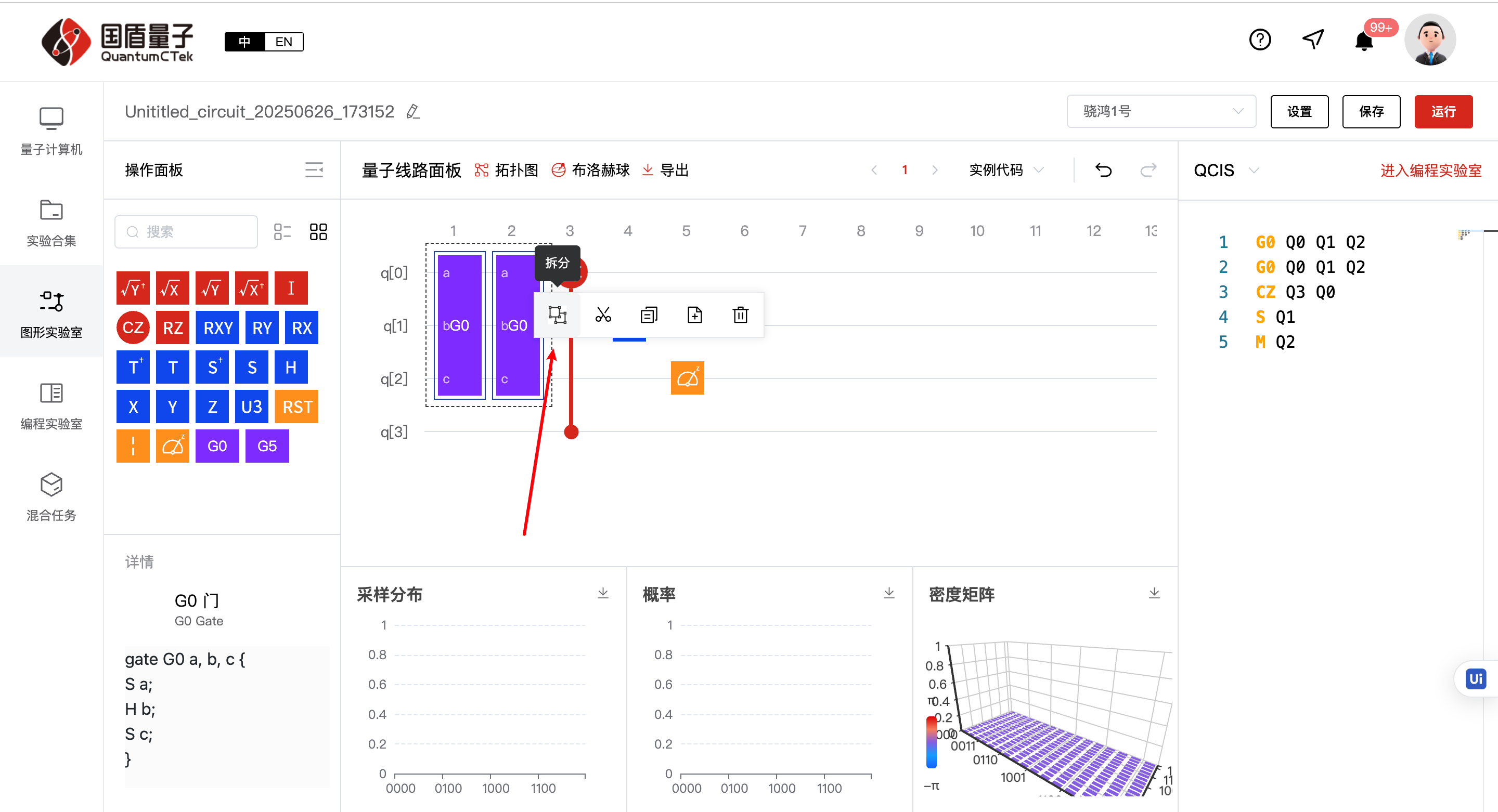Click the floating Ui widget button
Image resolution: width=1498 pixels, height=812 pixels.
[x=1475, y=678]
